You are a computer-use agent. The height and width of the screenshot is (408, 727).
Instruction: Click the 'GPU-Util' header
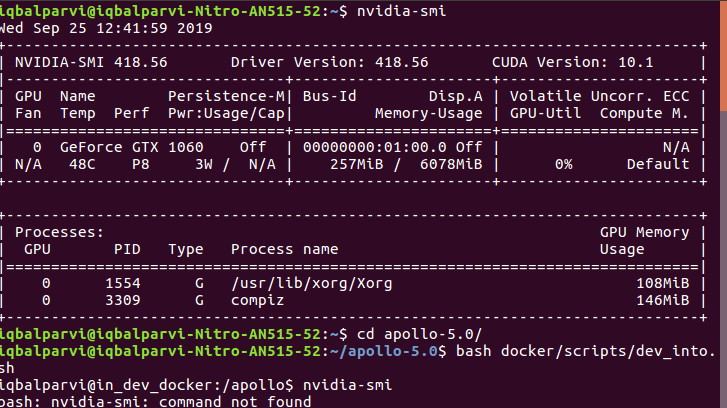coord(545,113)
